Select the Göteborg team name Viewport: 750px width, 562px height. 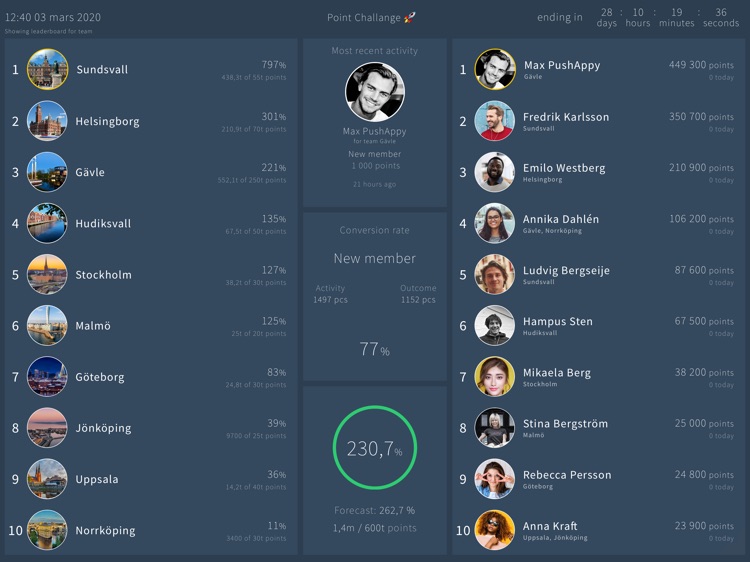pos(99,377)
